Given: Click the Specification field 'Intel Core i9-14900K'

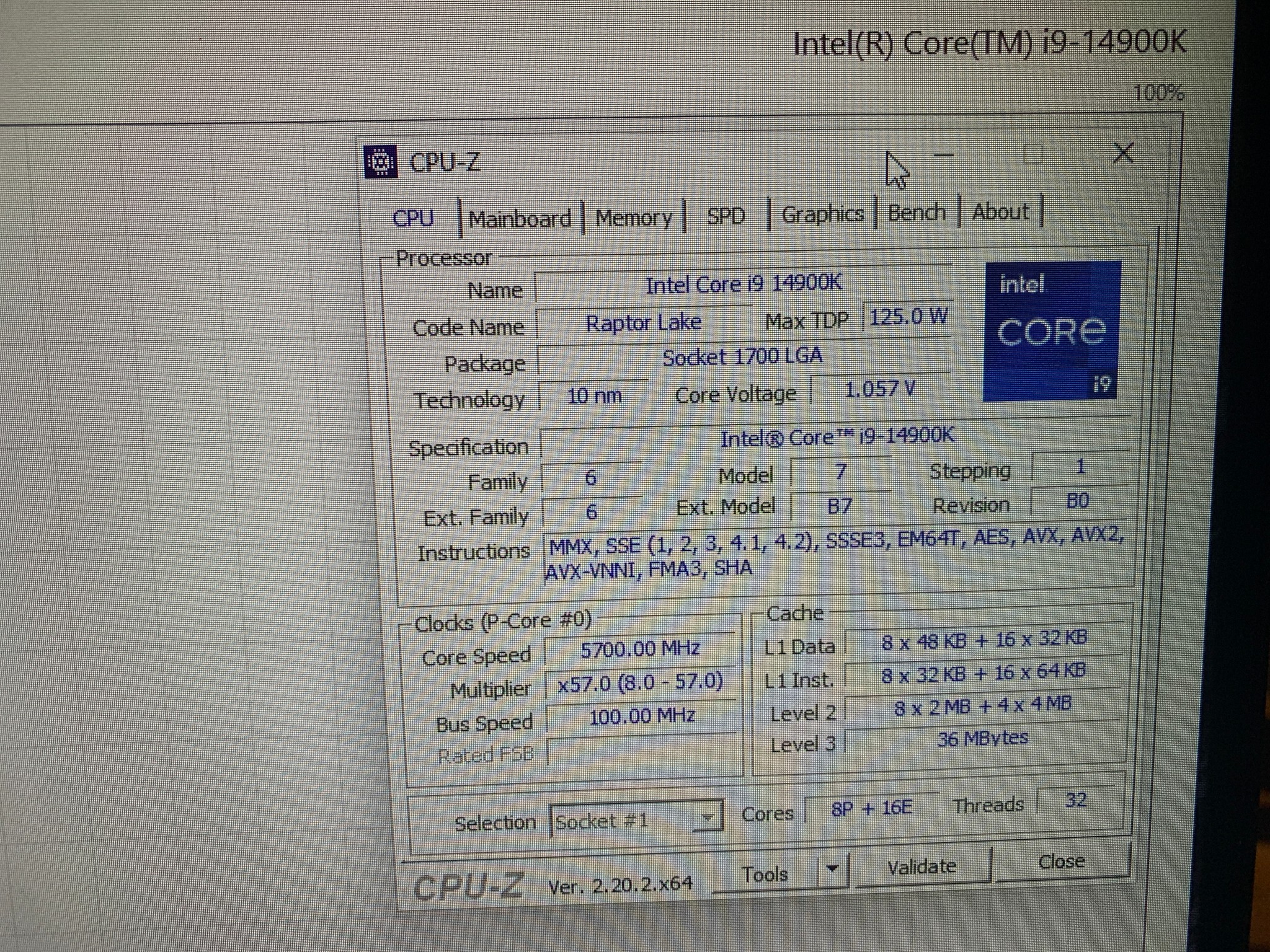Looking at the screenshot, I should point(835,439).
